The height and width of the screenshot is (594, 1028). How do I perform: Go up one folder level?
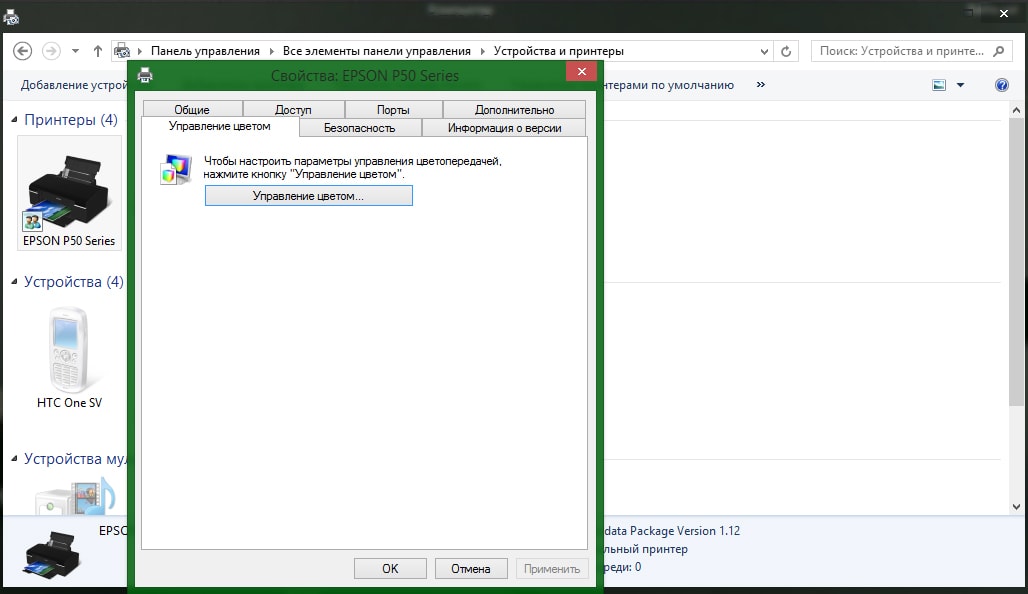(x=98, y=50)
